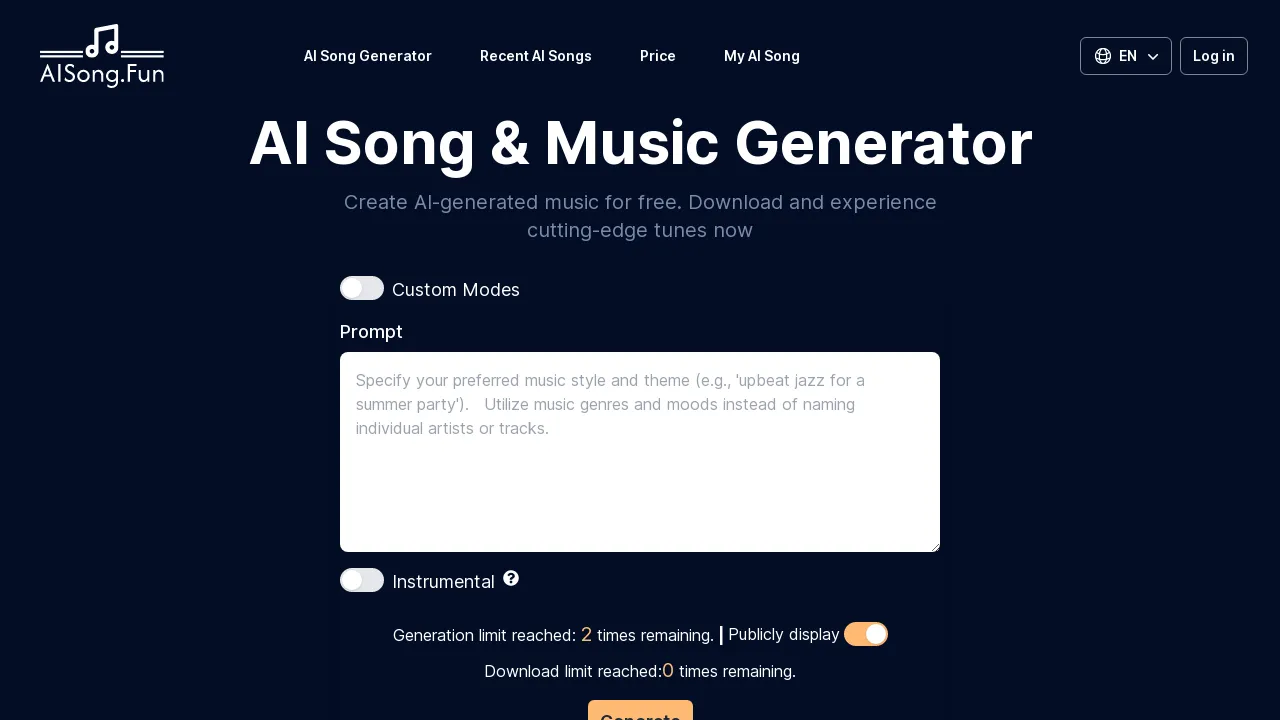Open the AI Song Generator menu item
This screenshot has width=1280, height=720.
click(x=368, y=56)
